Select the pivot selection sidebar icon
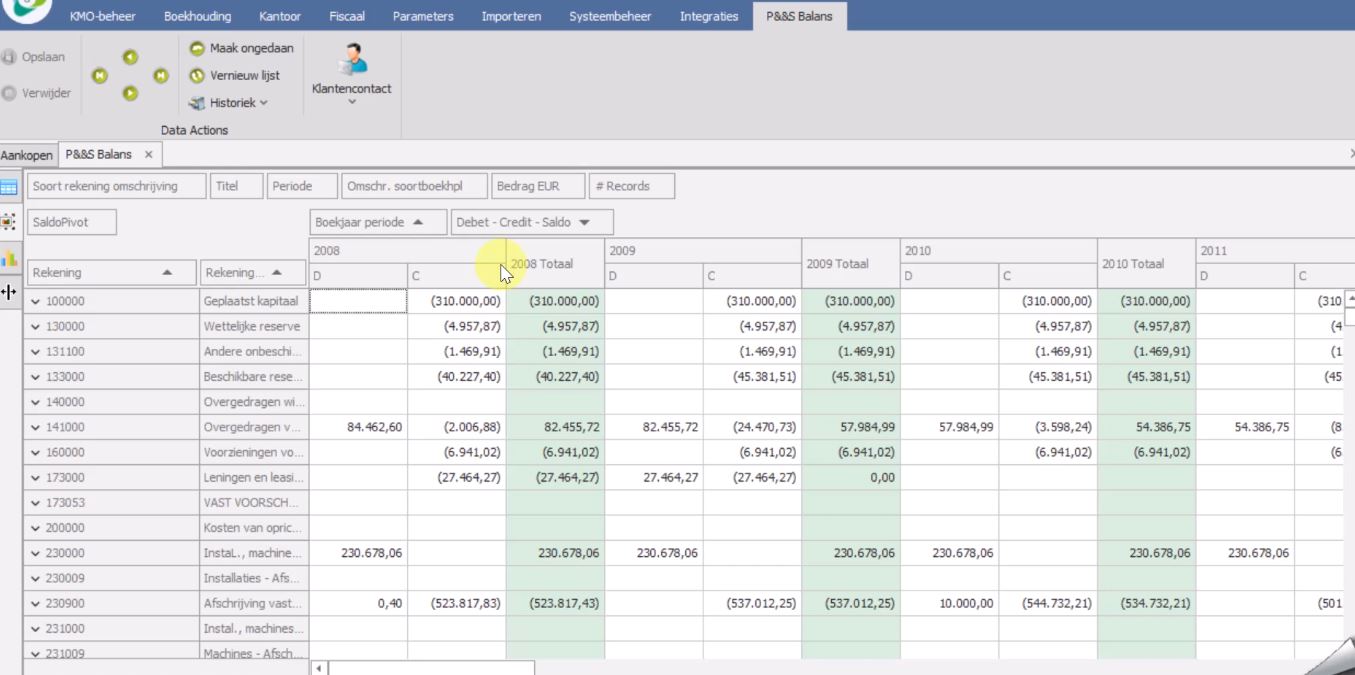 10,222
